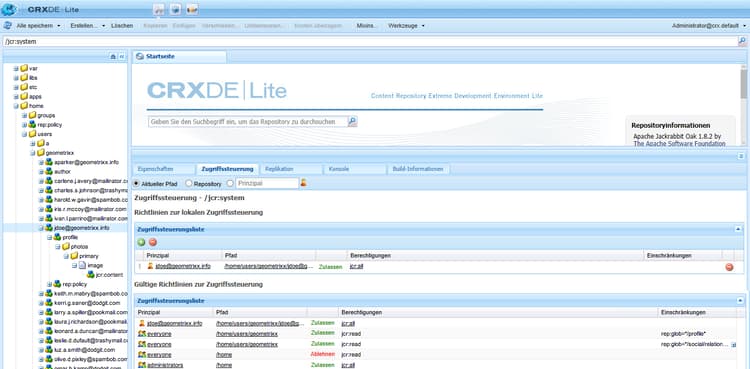Click the home page vertical scrollbar
The image size is (750, 369).
pyautogui.click(x=744, y=104)
